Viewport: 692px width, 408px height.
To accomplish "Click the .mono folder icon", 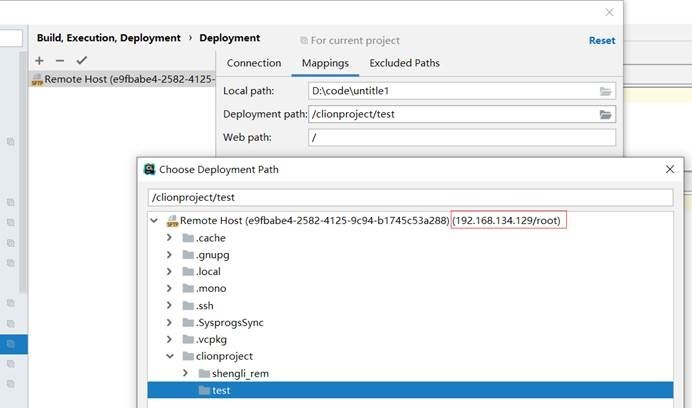I will pos(188,288).
